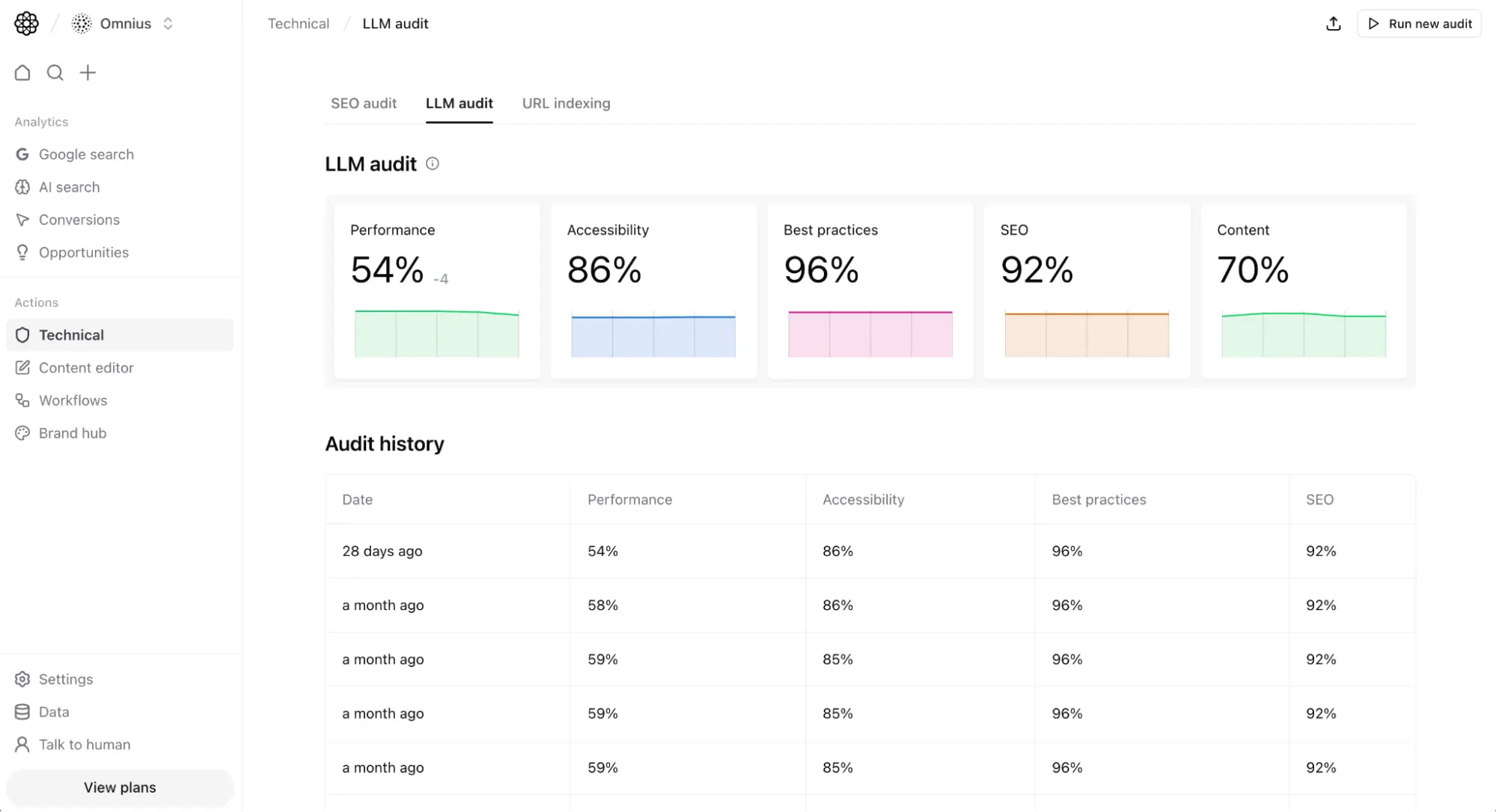Open the Omnius workspace switcher
The width and height of the screenshot is (1496, 812).
[123, 23]
